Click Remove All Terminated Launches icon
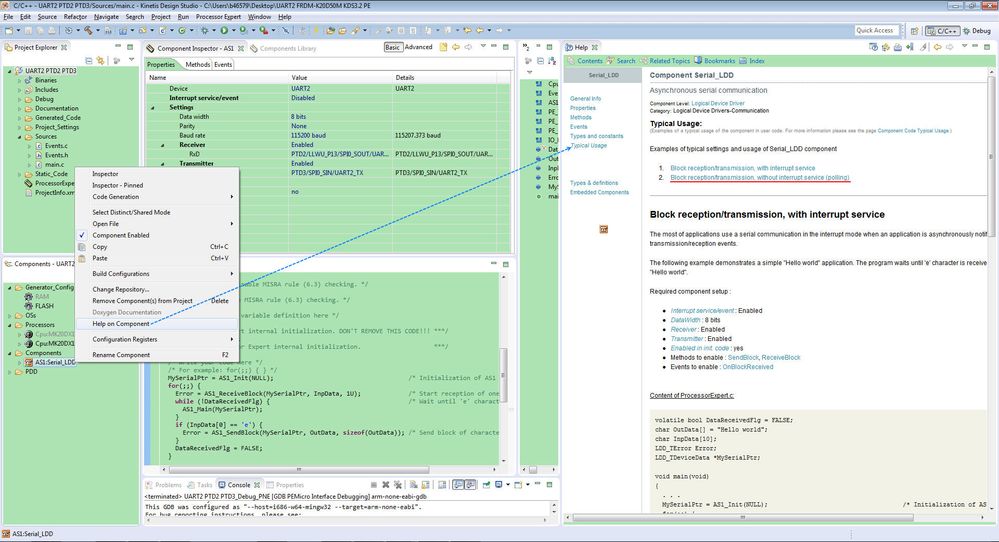 (398, 485)
